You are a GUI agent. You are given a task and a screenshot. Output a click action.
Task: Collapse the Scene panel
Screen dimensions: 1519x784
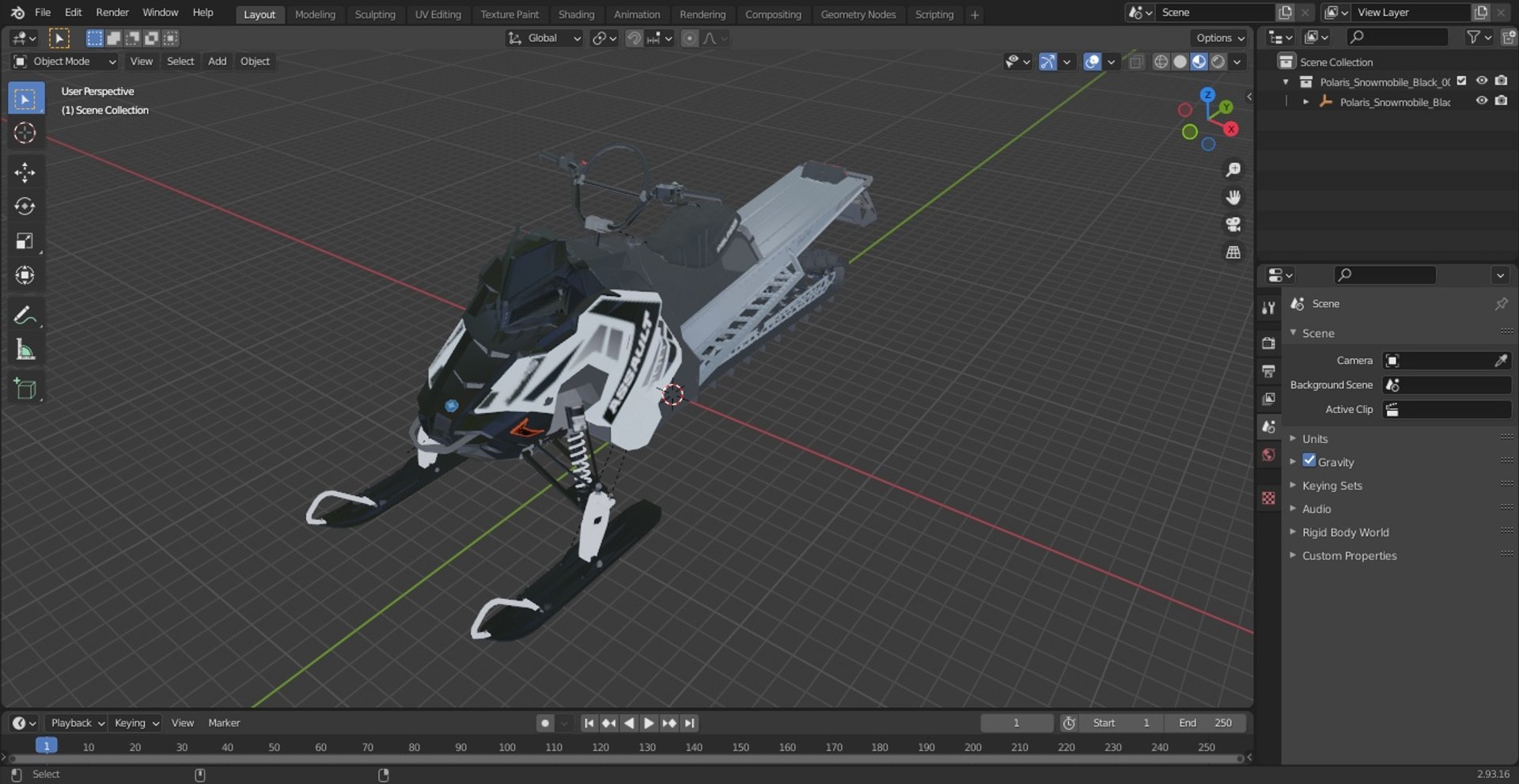(x=1318, y=333)
